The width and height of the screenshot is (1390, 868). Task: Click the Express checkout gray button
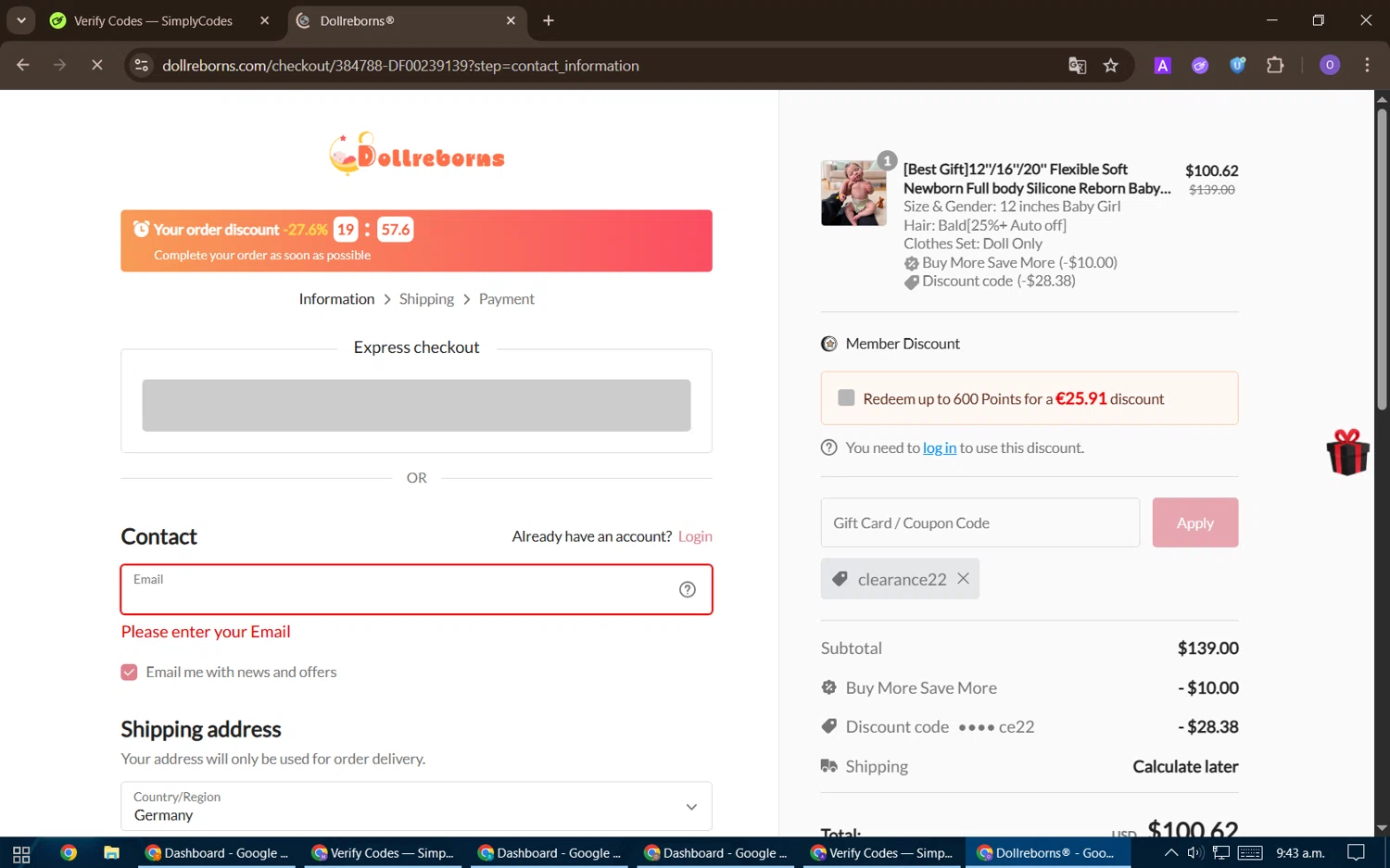click(x=416, y=405)
